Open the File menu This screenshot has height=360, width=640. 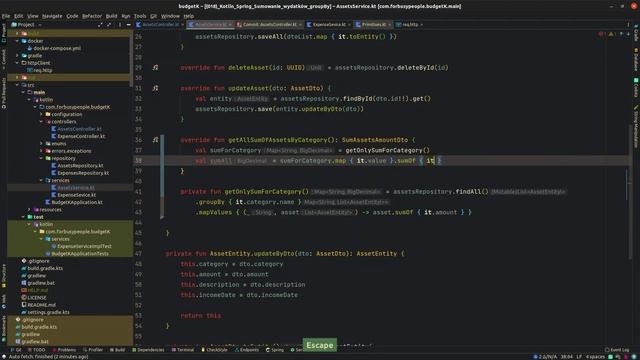6,16
